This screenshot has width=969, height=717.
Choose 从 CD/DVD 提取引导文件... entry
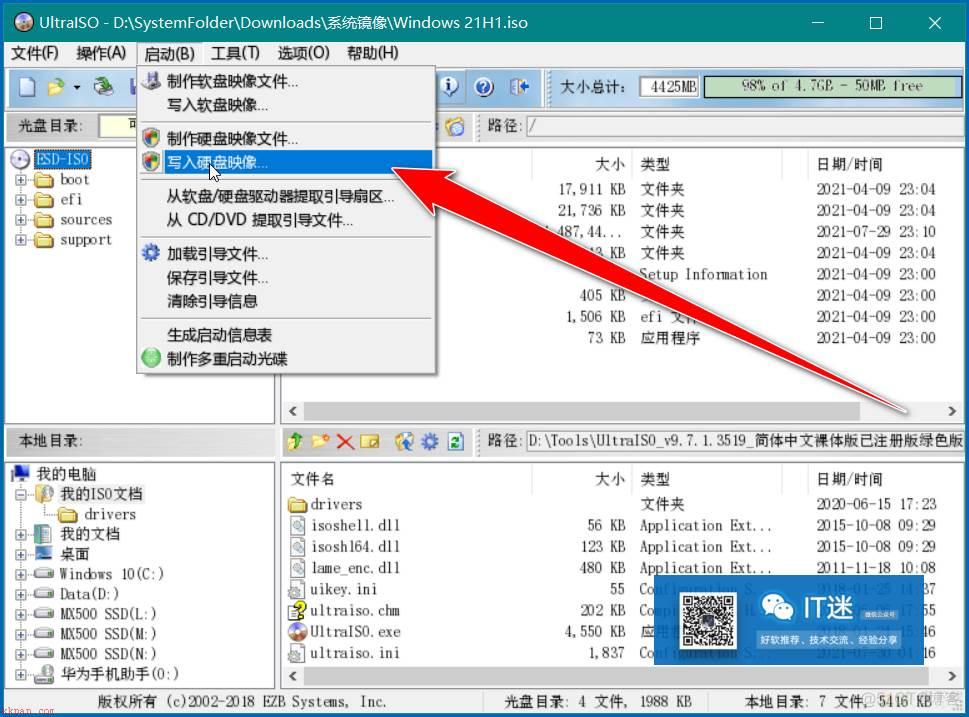286,219
